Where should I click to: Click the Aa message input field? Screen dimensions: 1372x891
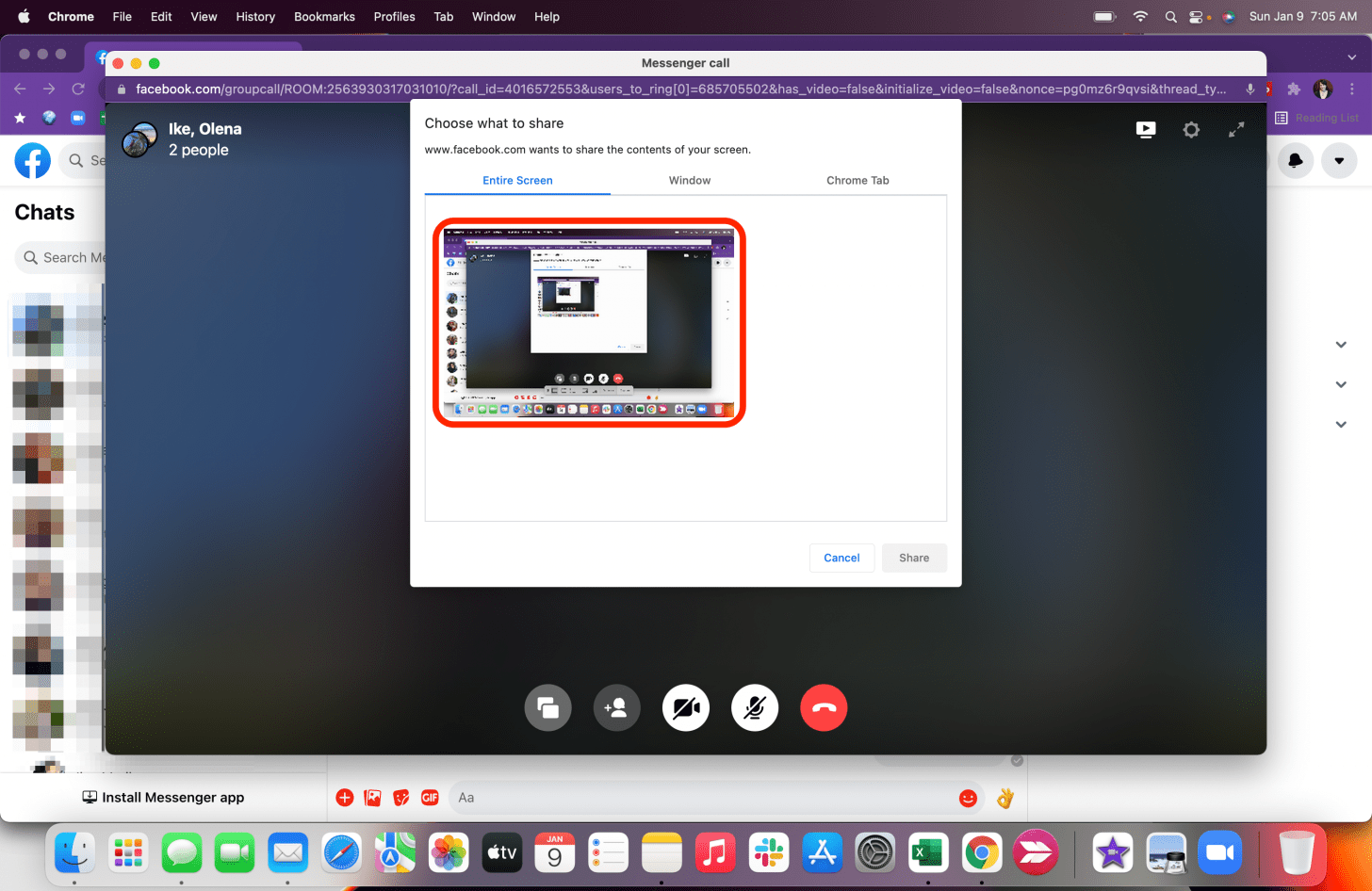coord(660,797)
